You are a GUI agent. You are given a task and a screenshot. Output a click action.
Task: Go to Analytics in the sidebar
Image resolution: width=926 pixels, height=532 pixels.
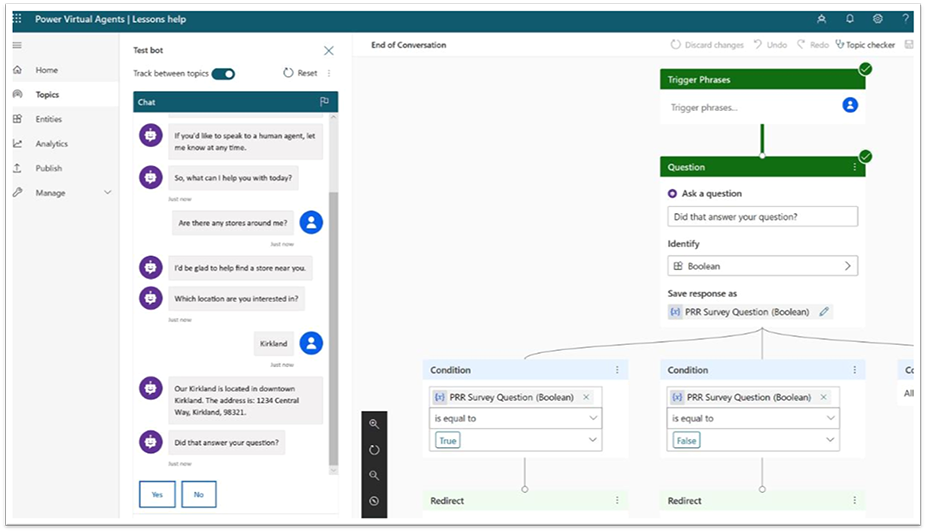tap(52, 144)
